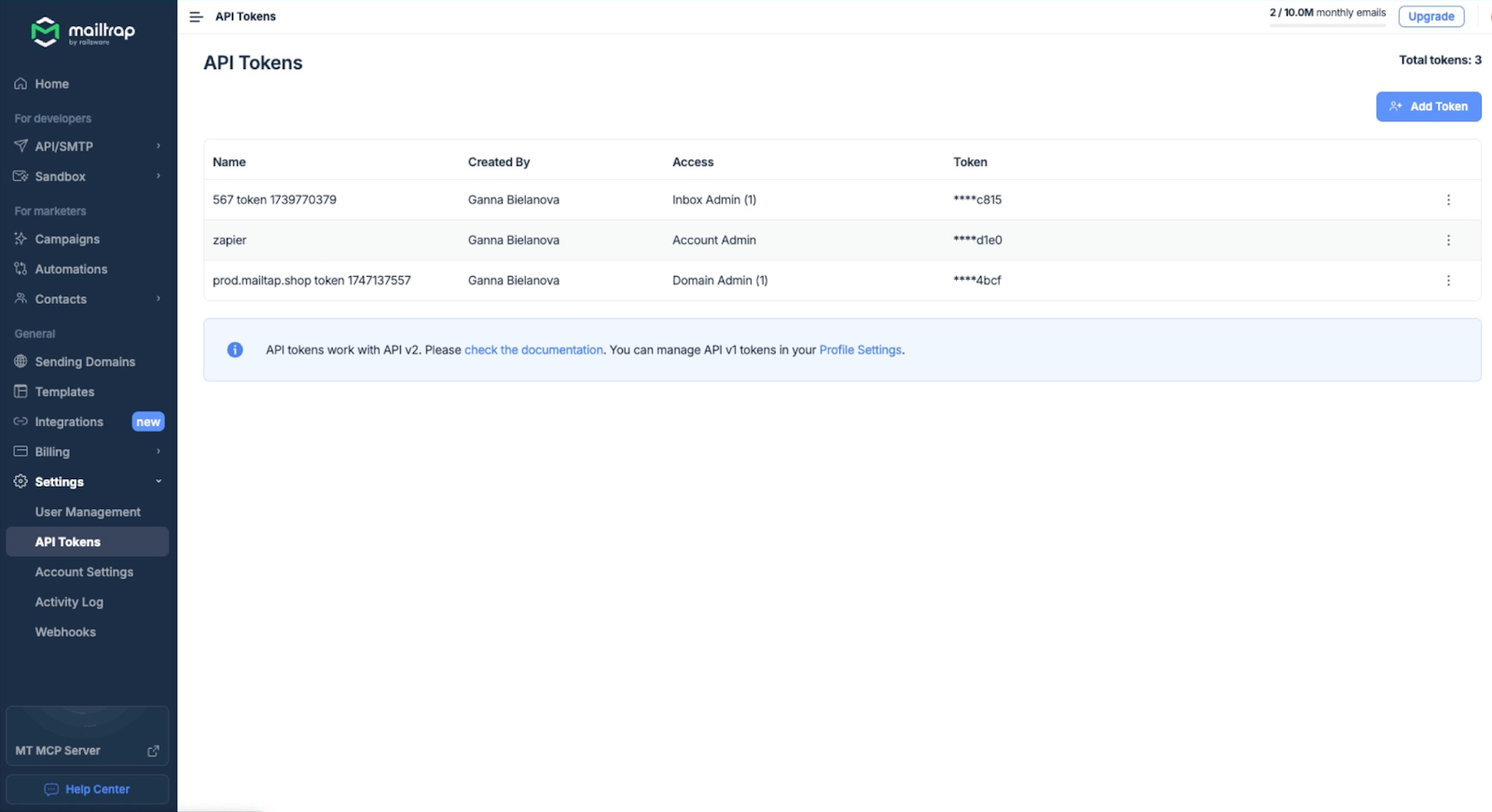
Task: Open the 'check the documentation' link
Action: point(533,351)
